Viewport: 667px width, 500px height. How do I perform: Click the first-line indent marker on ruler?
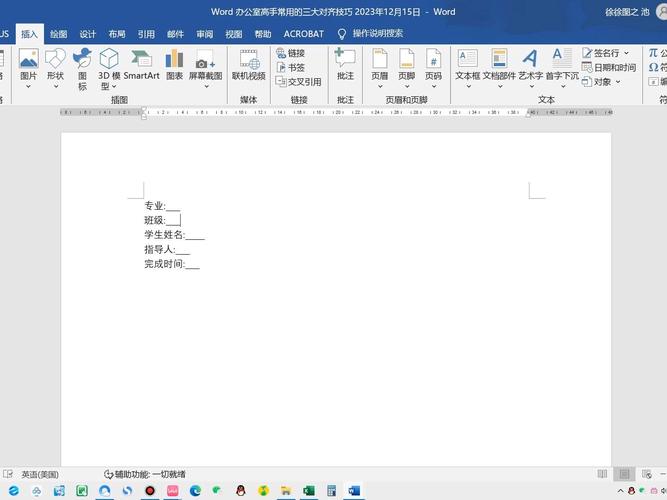pyautogui.click(x=144, y=110)
